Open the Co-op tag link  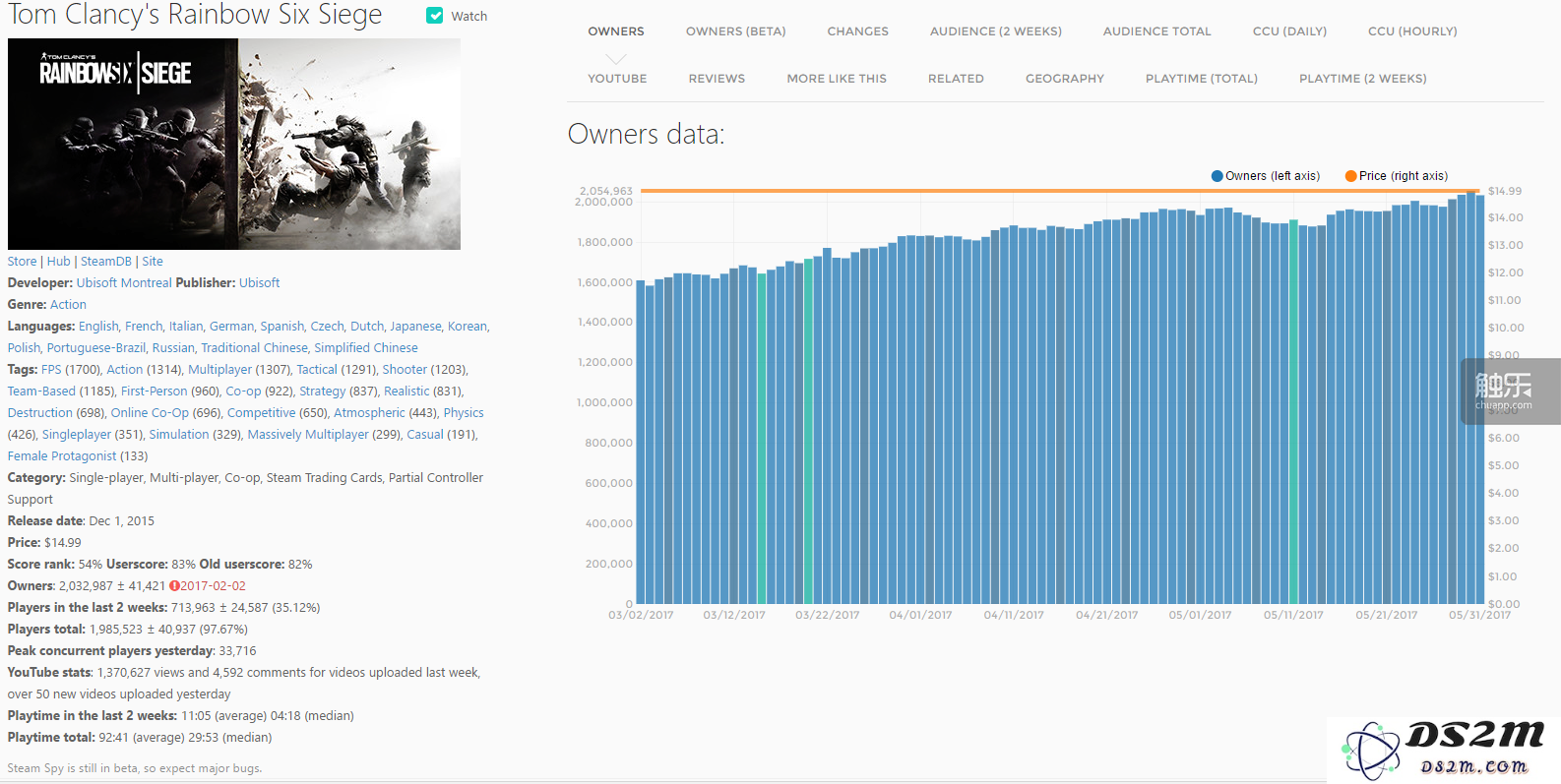pos(243,392)
